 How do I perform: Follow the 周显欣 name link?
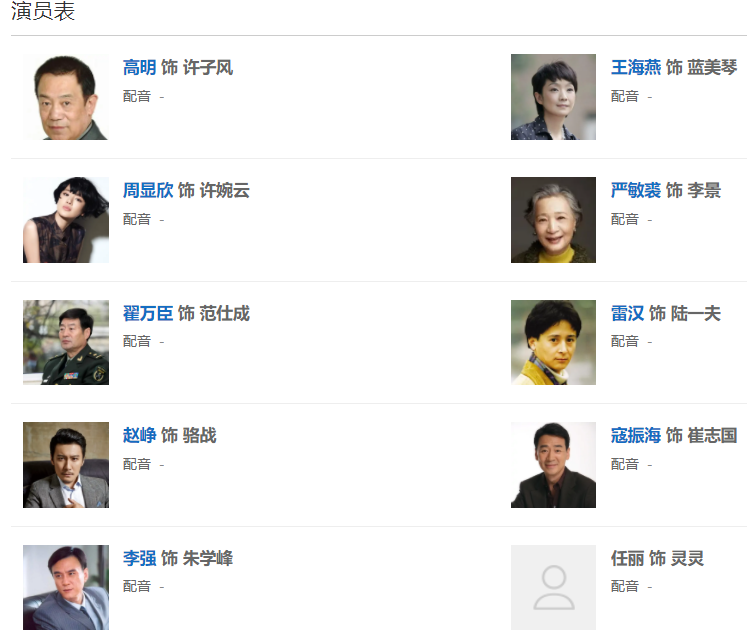tap(148, 190)
